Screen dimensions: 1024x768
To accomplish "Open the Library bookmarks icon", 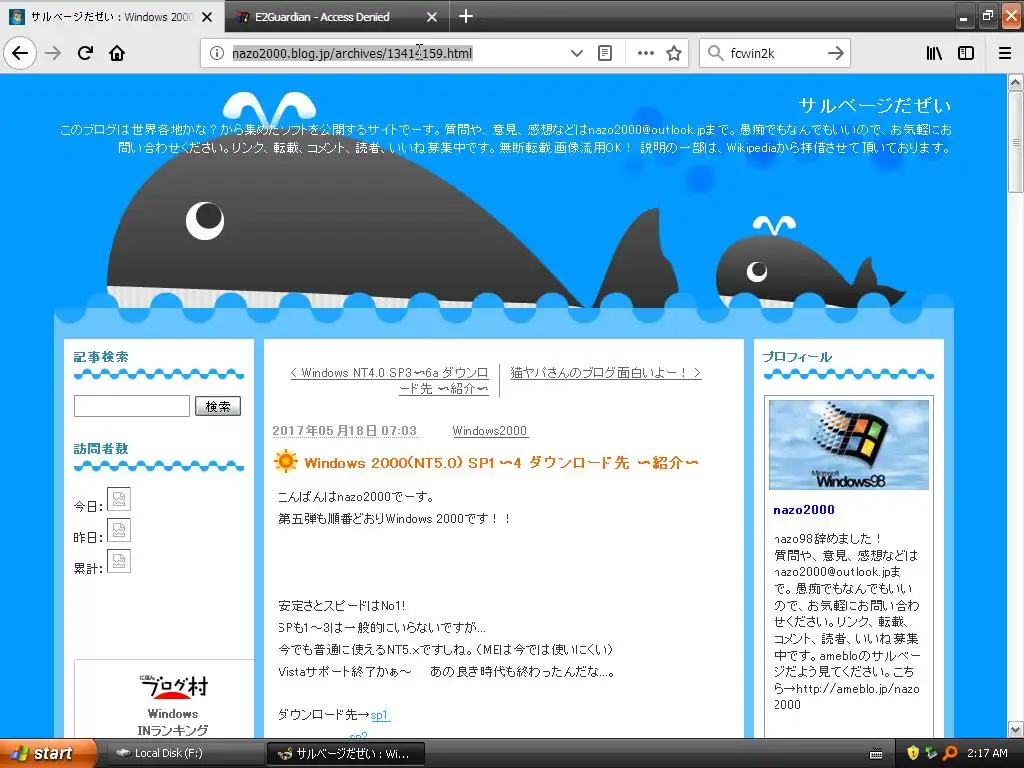I will (x=934, y=53).
